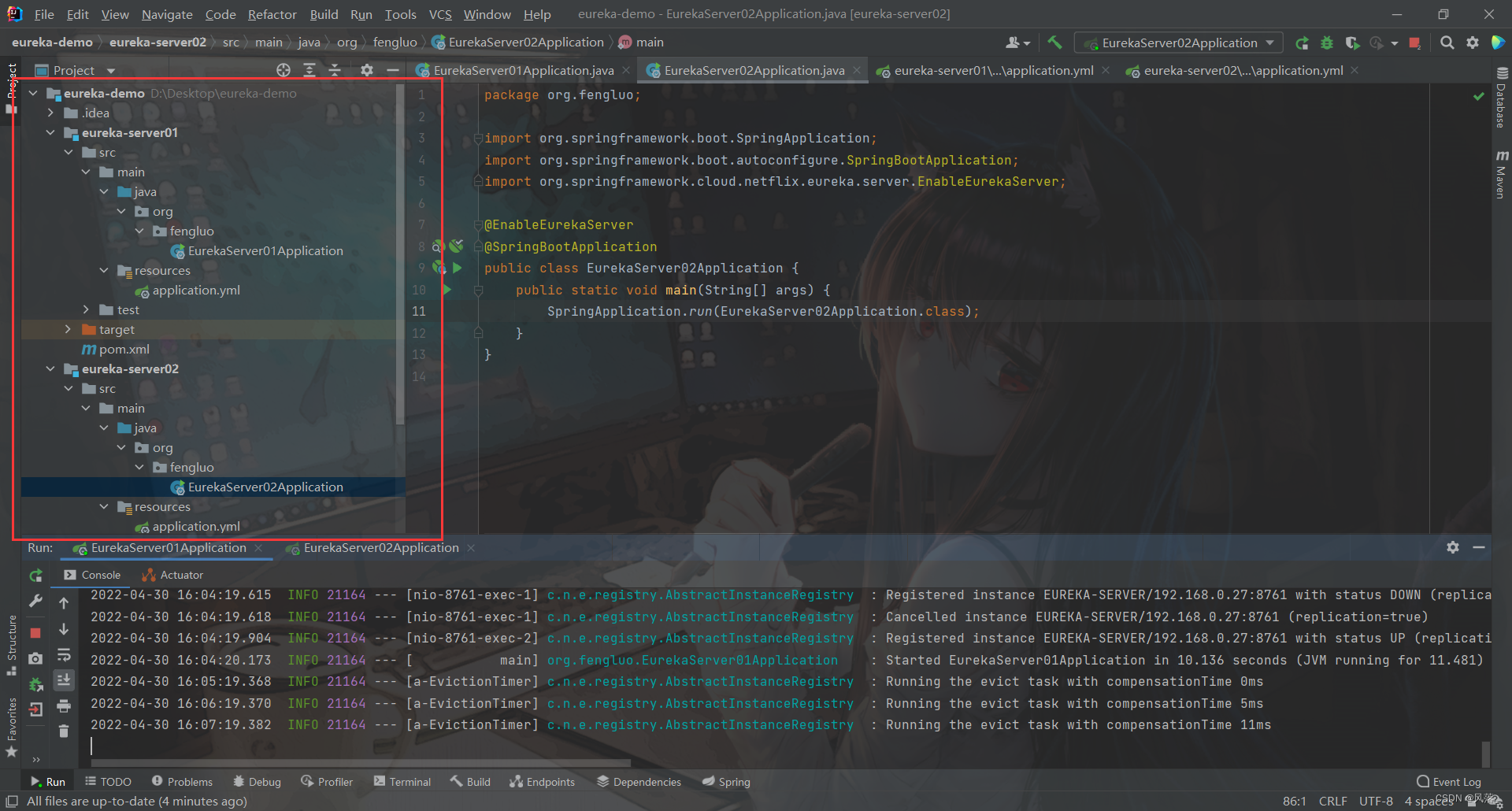Click CRLF line separator in status bar
The width and height of the screenshot is (1512, 811).
coord(1332,801)
